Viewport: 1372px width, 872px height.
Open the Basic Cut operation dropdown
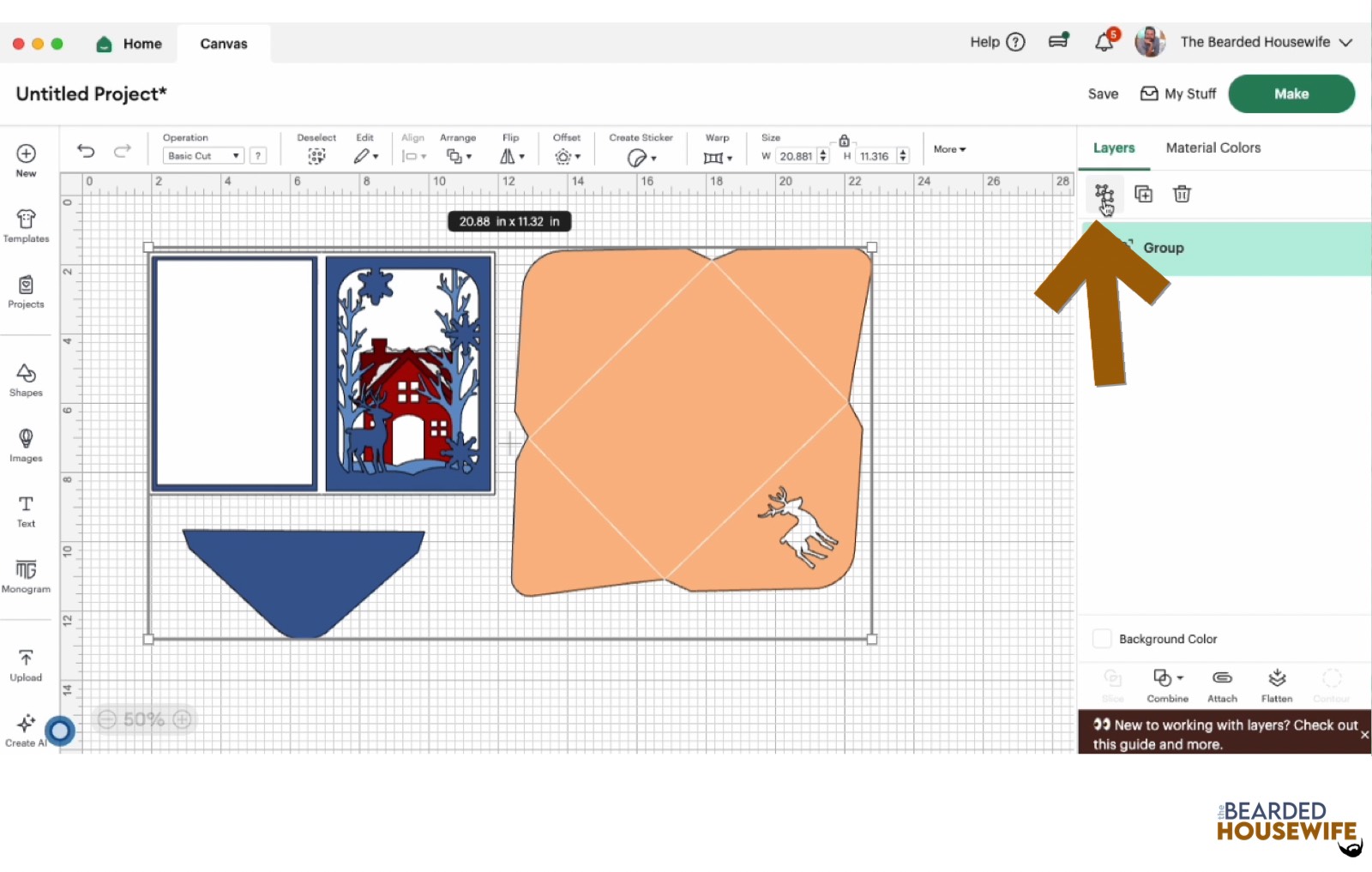point(203,155)
